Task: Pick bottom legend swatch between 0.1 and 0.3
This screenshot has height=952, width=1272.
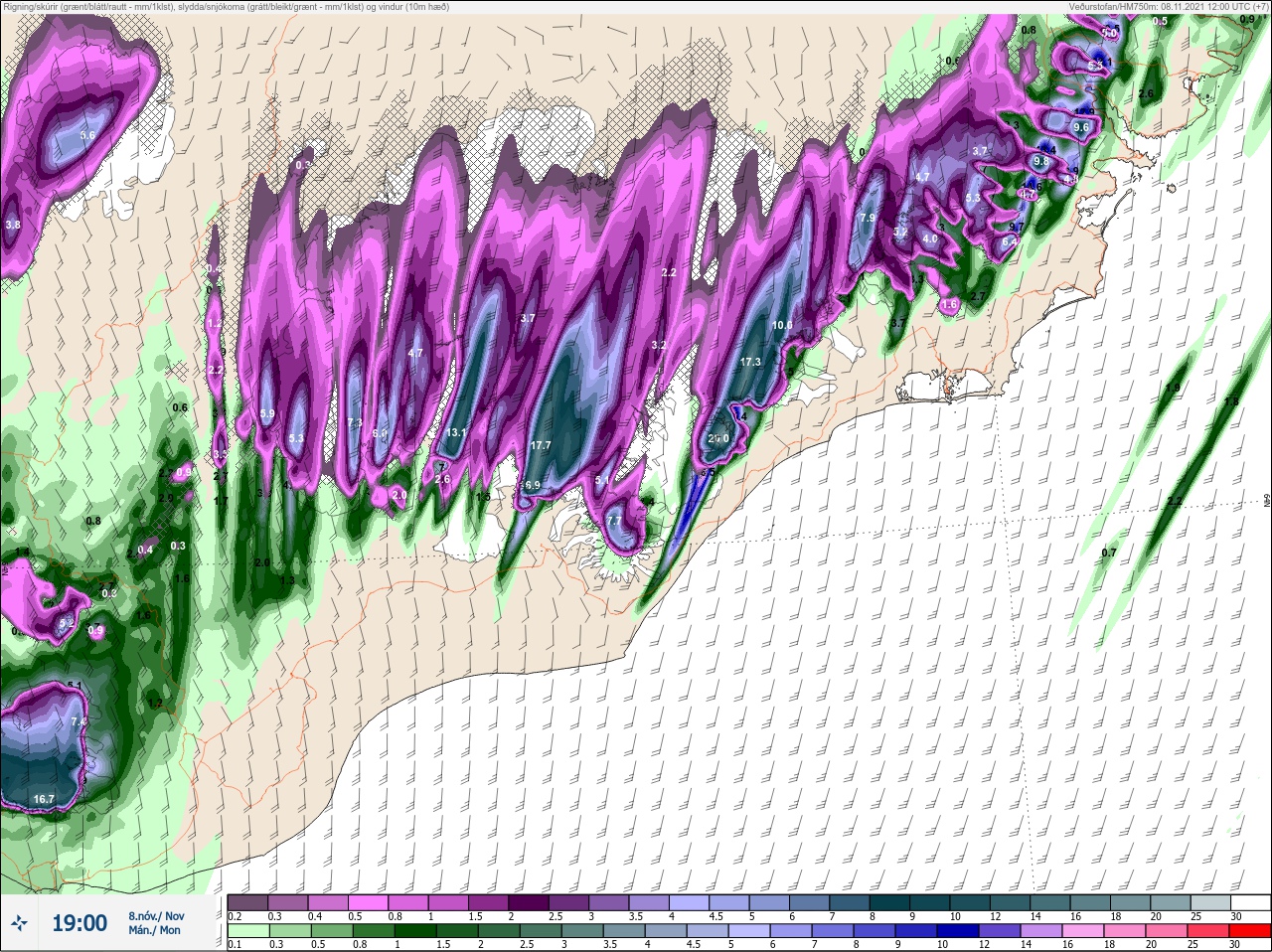Action: pos(247,931)
